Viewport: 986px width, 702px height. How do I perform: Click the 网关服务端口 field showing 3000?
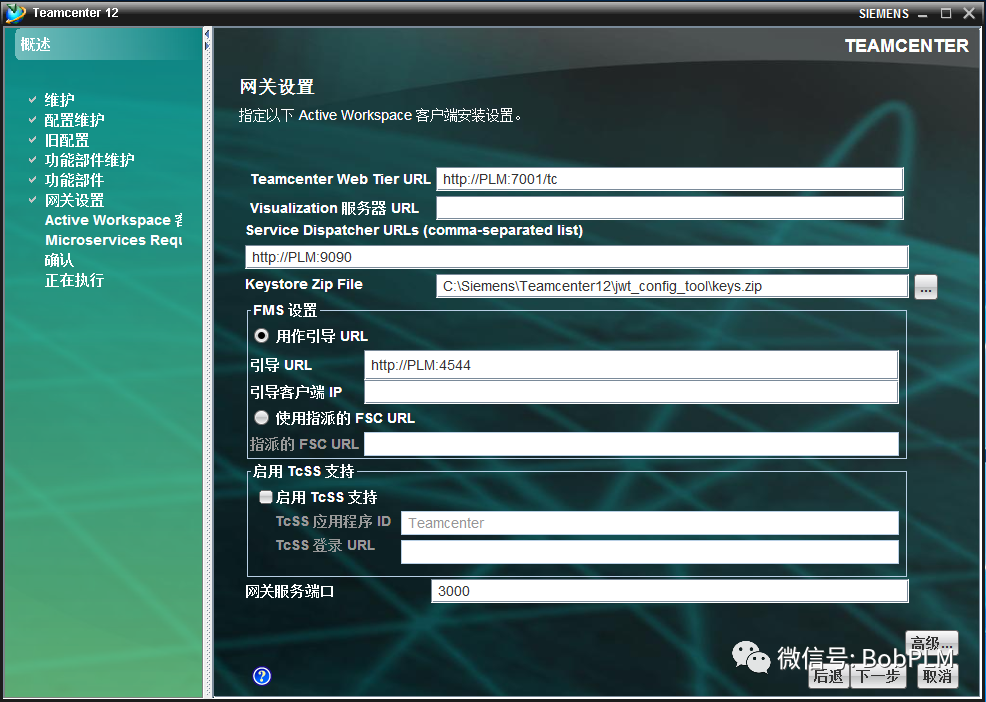tap(670, 591)
